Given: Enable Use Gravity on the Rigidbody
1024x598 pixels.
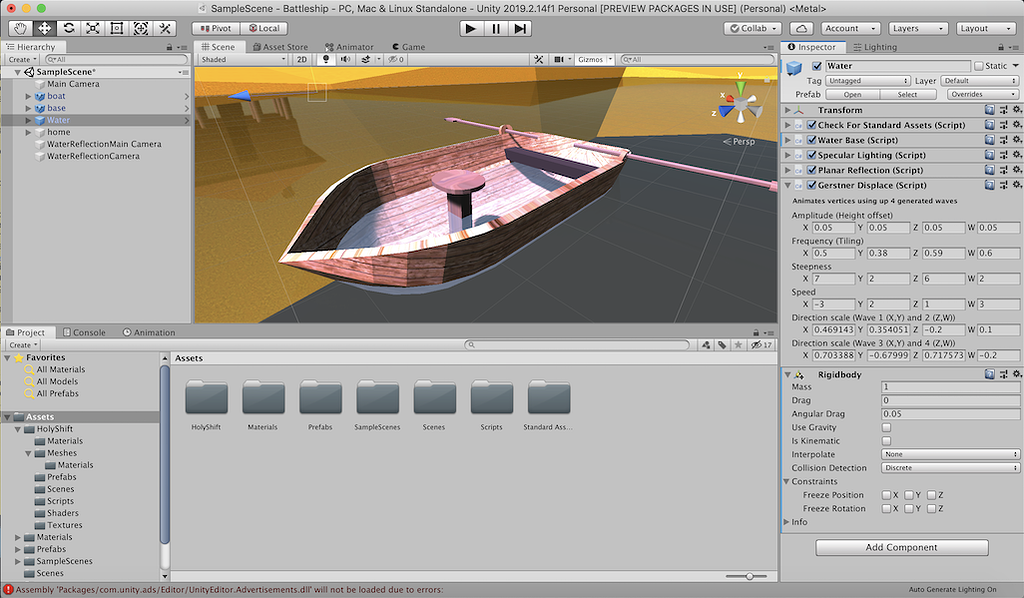Looking at the screenshot, I should pos(884,426).
